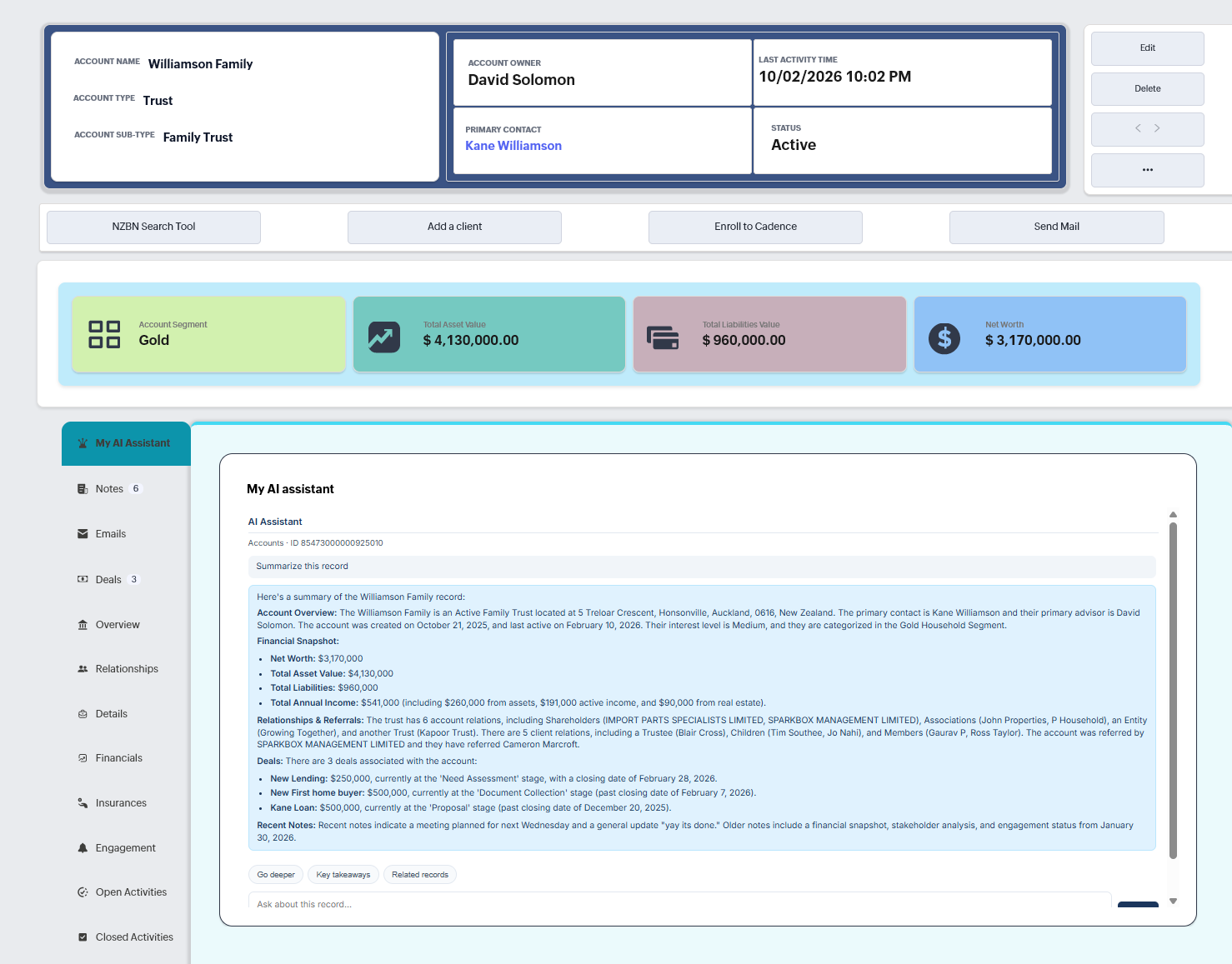Click the Engagement bell icon

(x=83, y=848)
